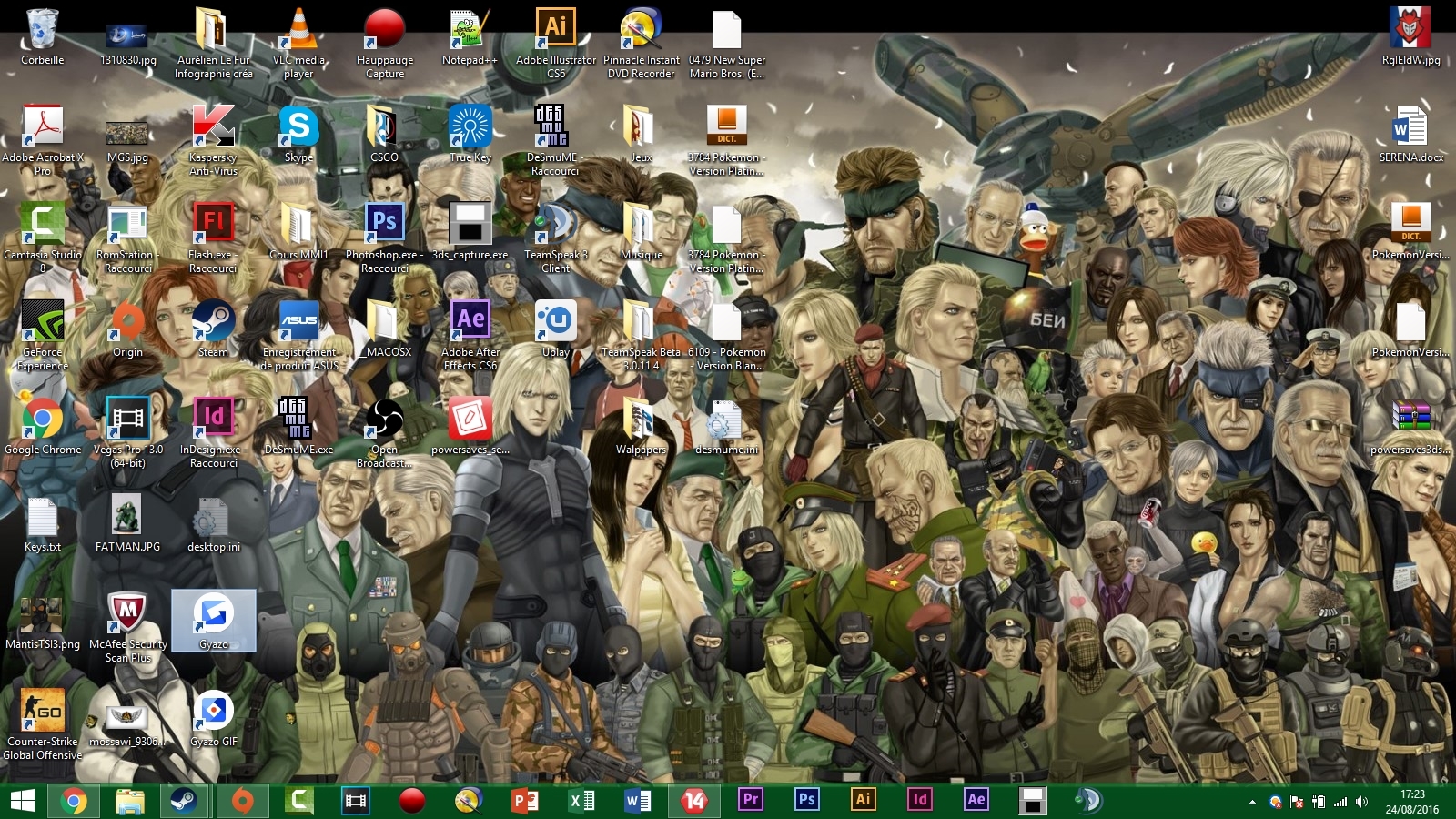Show hidden system tray icons
The height and width of the screenshot is (819, 1456).
point(1252,802)
